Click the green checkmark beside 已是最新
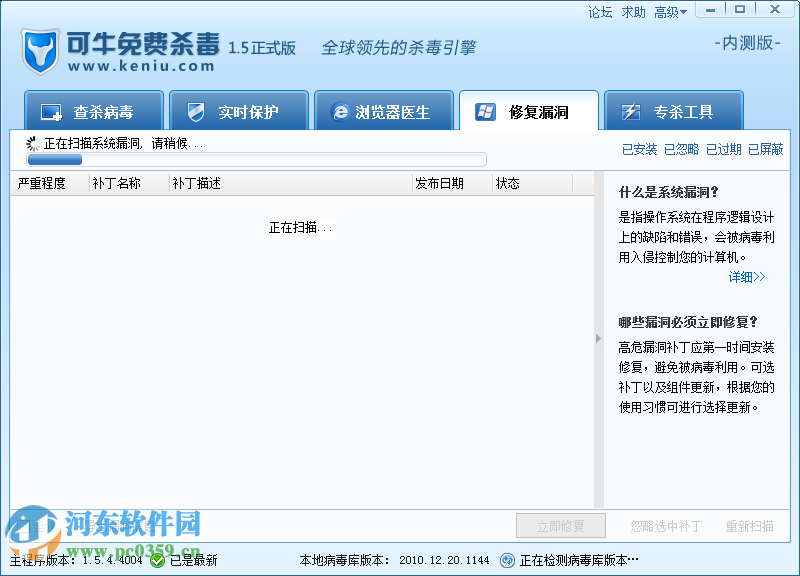800x576 pixels. [155, 561]
